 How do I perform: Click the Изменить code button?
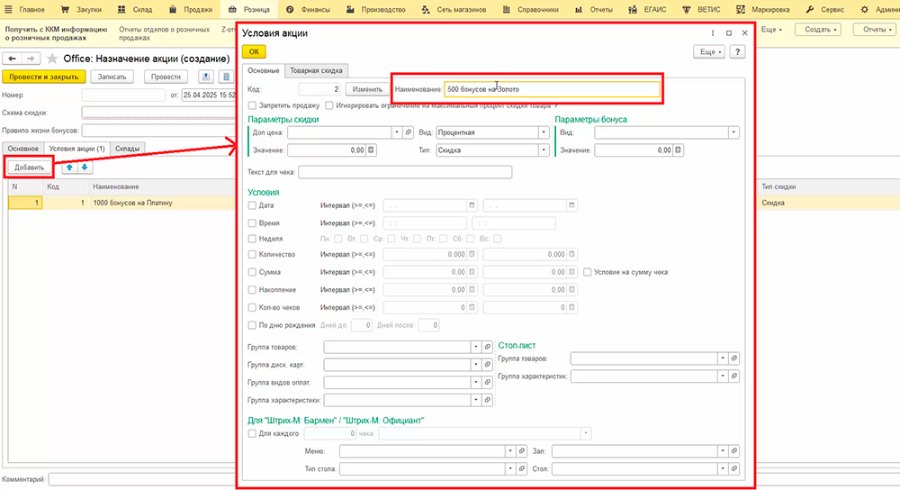[x=367, y=90]
